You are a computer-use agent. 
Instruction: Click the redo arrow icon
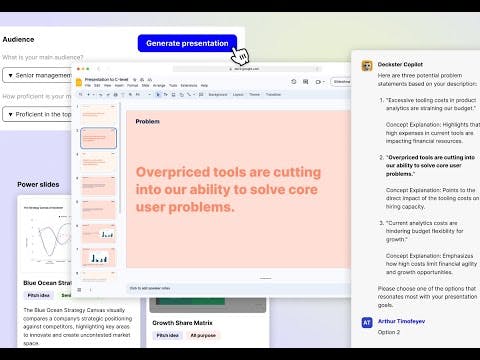tap(108, 95)
